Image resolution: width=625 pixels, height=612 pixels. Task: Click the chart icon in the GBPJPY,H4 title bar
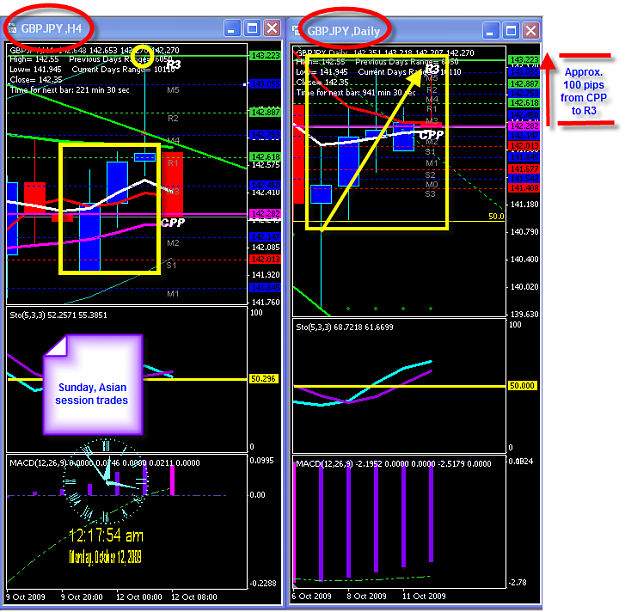[12, 28]
